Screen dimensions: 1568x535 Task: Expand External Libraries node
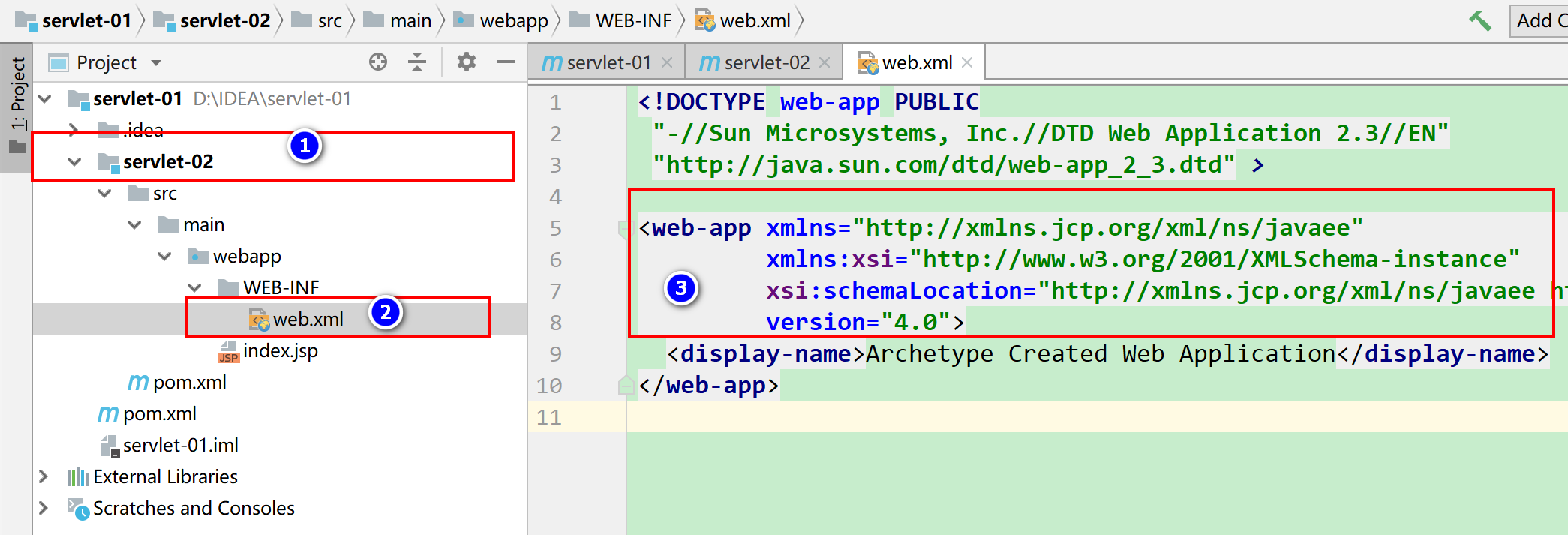click(x=44, y=476)
